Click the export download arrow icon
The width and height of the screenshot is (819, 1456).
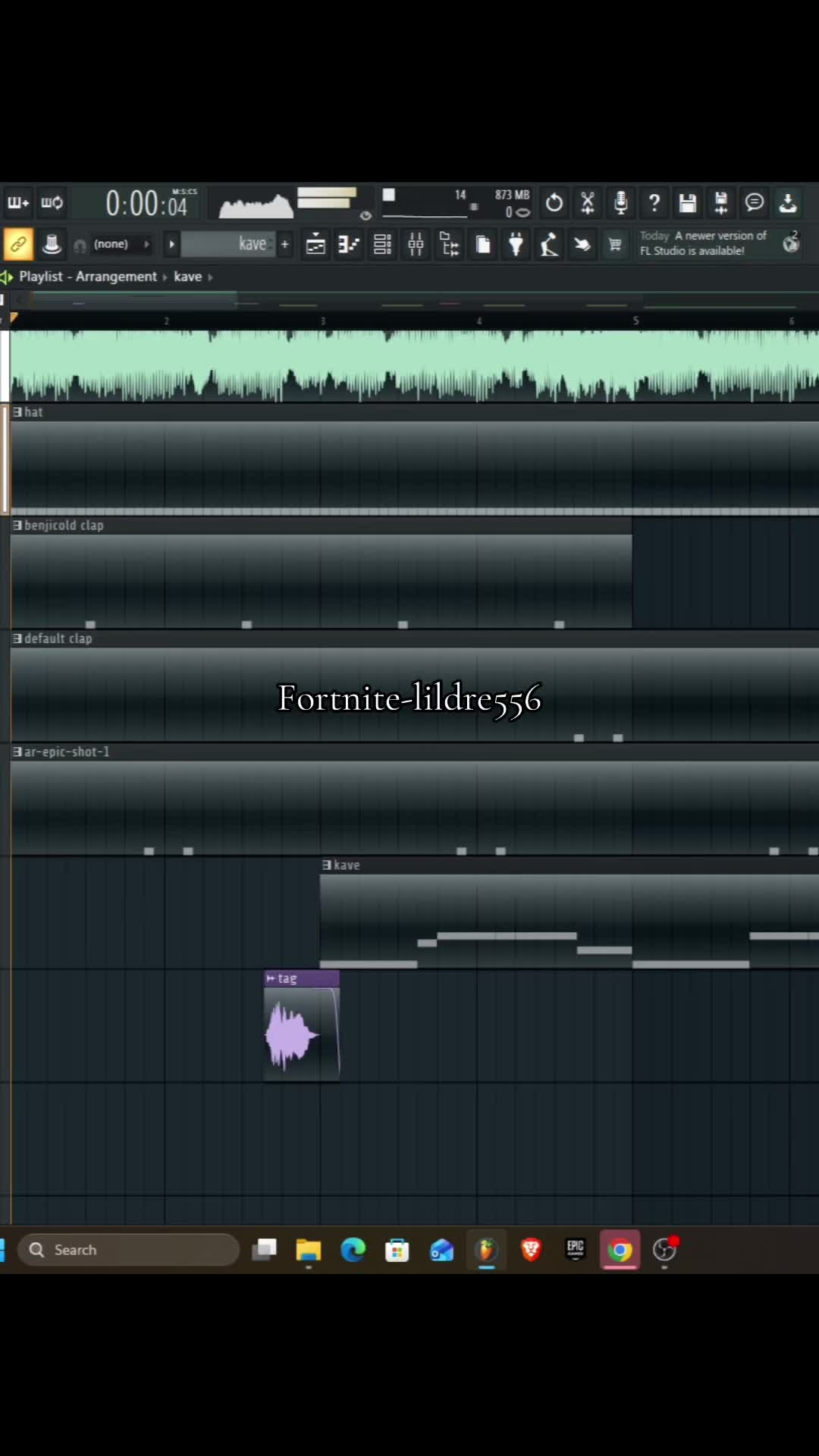[788, 202]
